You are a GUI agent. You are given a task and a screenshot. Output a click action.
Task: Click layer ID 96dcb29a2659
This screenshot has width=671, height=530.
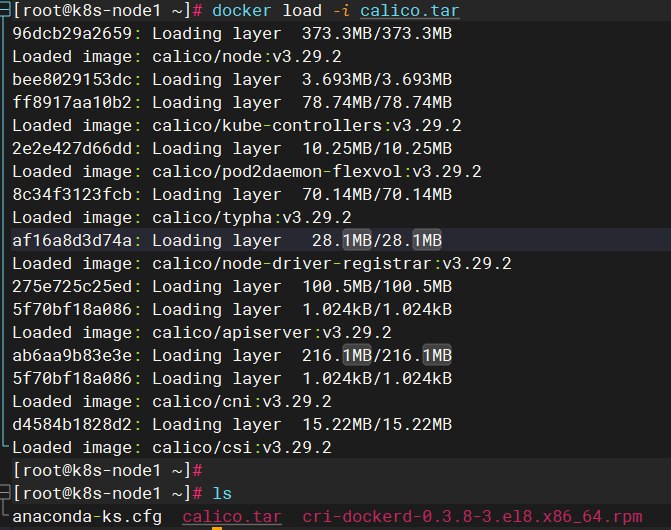[x=72, y=33]
